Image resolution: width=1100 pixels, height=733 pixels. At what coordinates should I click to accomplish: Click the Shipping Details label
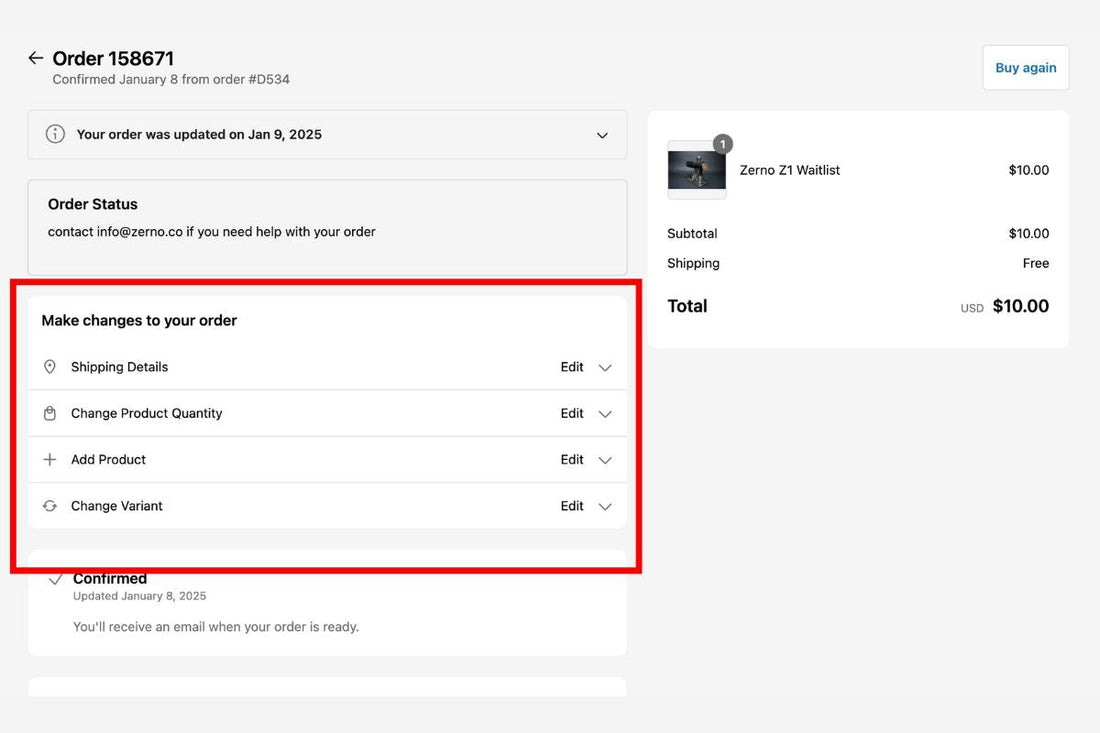(x=119, y=367)
